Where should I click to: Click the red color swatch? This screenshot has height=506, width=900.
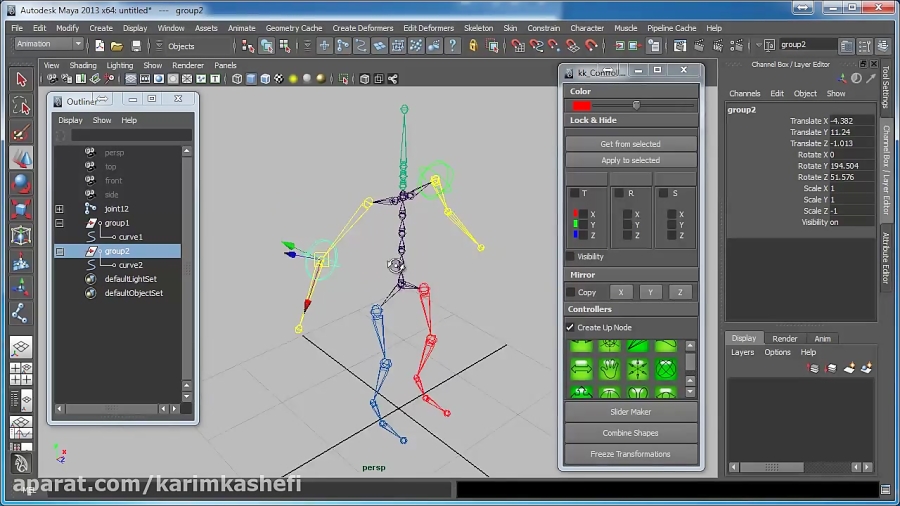(581, 106)
